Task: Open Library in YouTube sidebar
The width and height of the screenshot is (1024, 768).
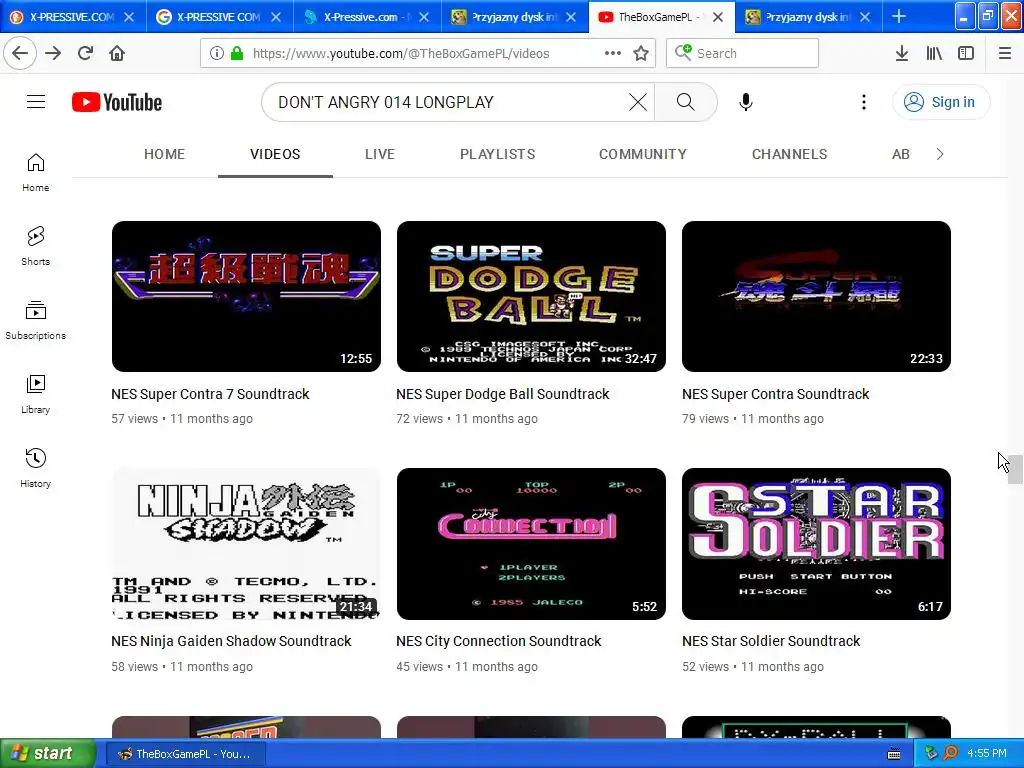Action: [36, 394]
